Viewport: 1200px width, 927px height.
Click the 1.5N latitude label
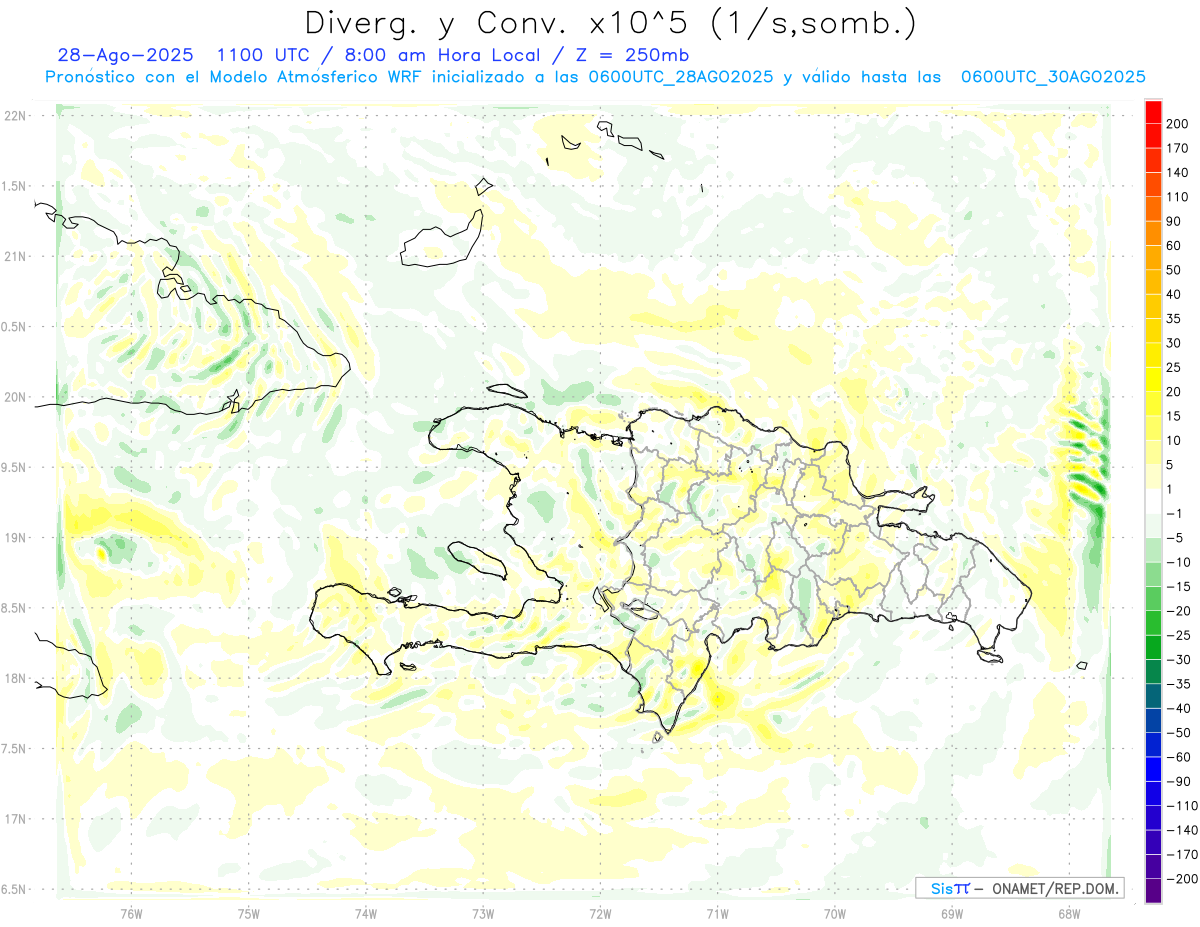click(x=14, y=186)
